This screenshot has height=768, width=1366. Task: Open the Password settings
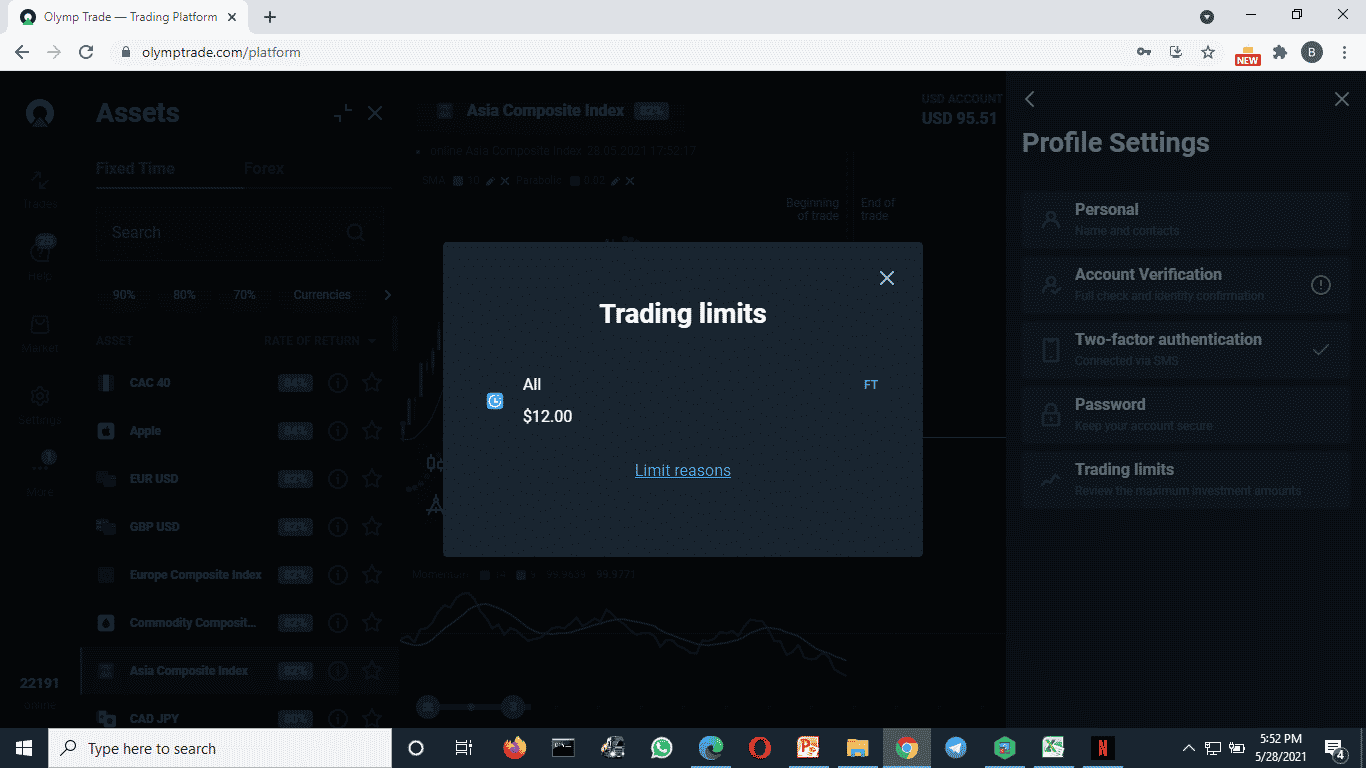point(1186,414)
